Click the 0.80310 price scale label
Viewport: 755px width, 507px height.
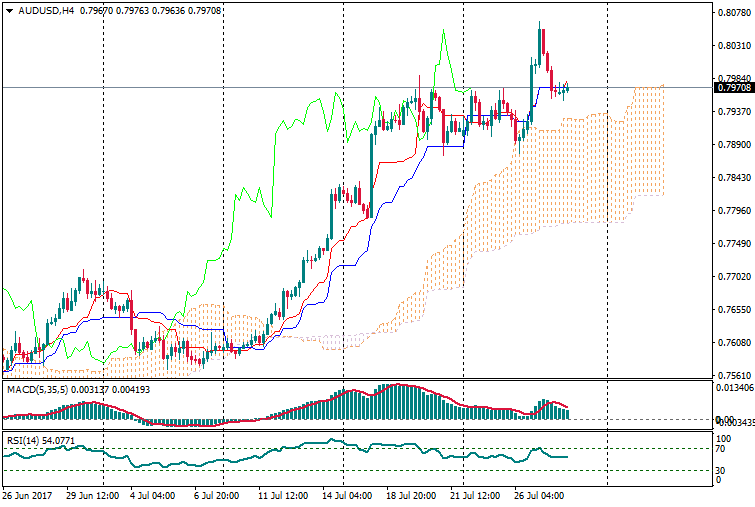[732, 46]
